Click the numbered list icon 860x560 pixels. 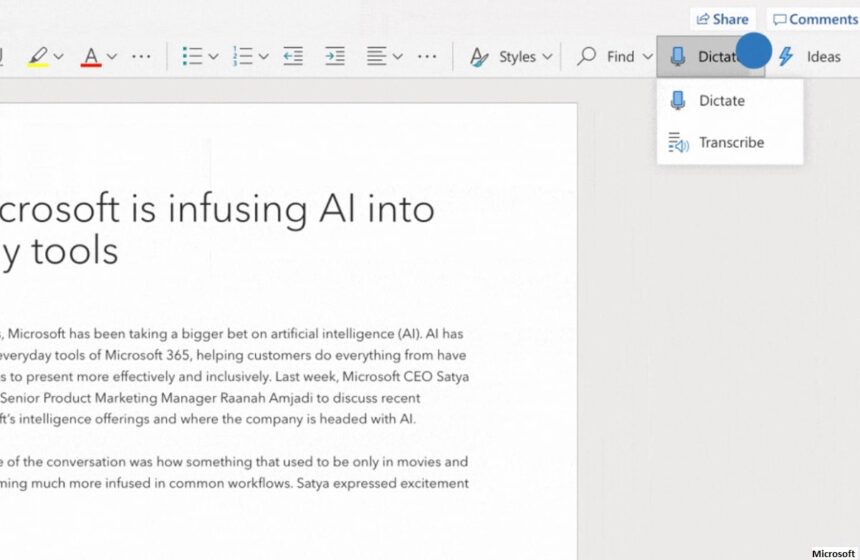point(242,56)
